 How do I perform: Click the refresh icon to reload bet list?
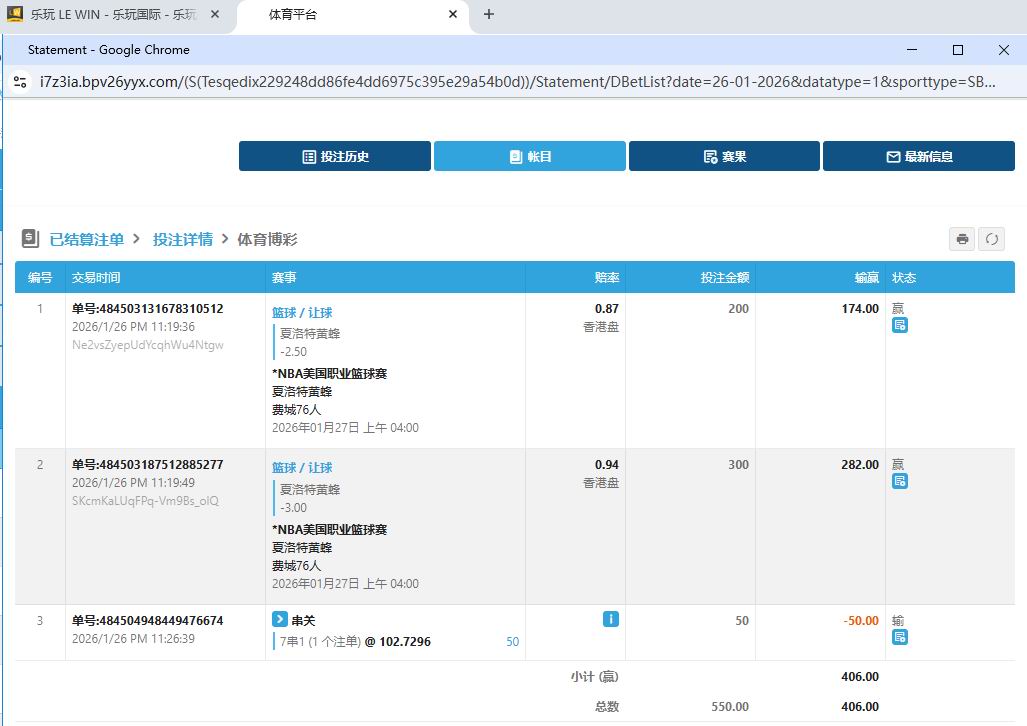[x=991, y=239]
